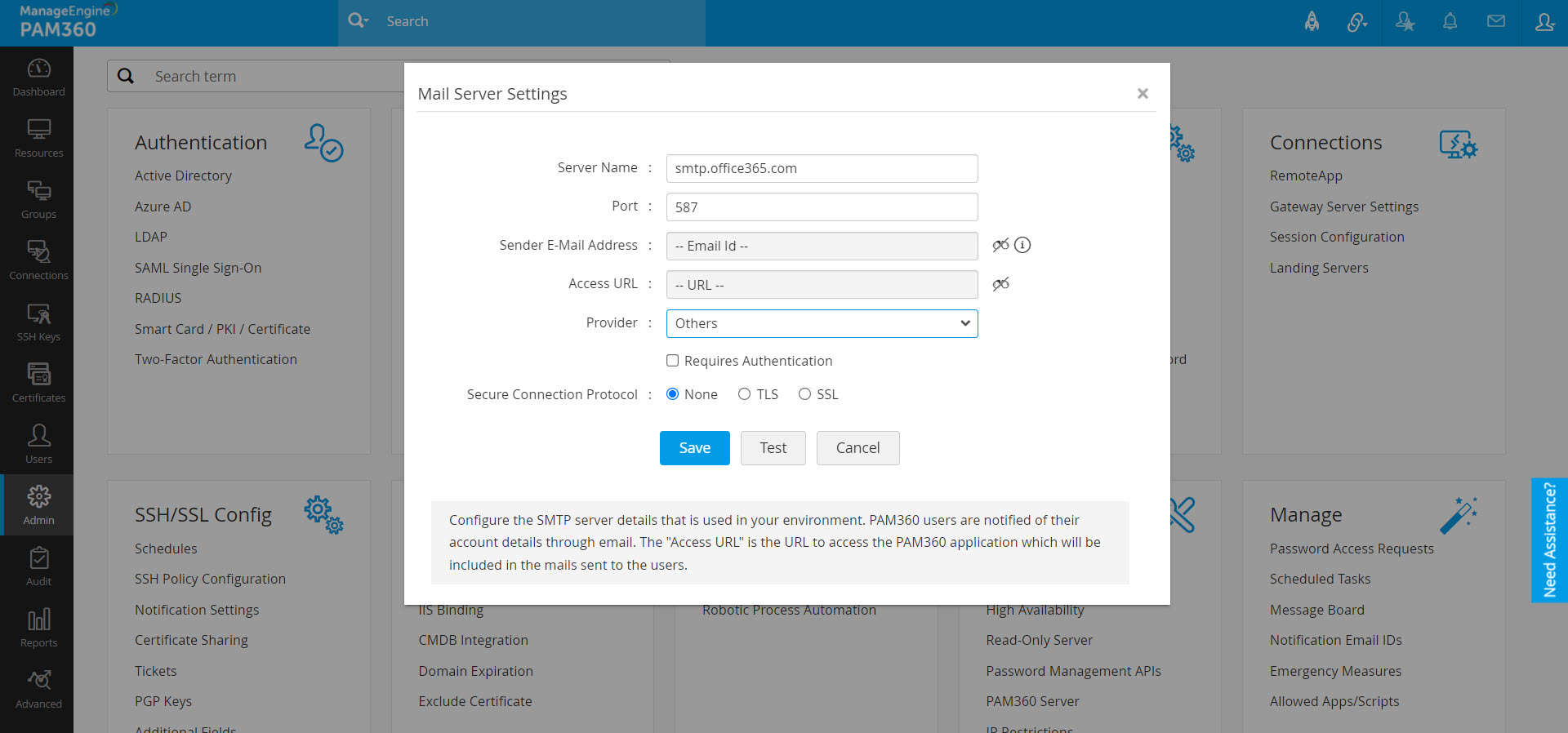Open Certificates section in sidebar
The image size is (1568, 733).
[38, 384]
